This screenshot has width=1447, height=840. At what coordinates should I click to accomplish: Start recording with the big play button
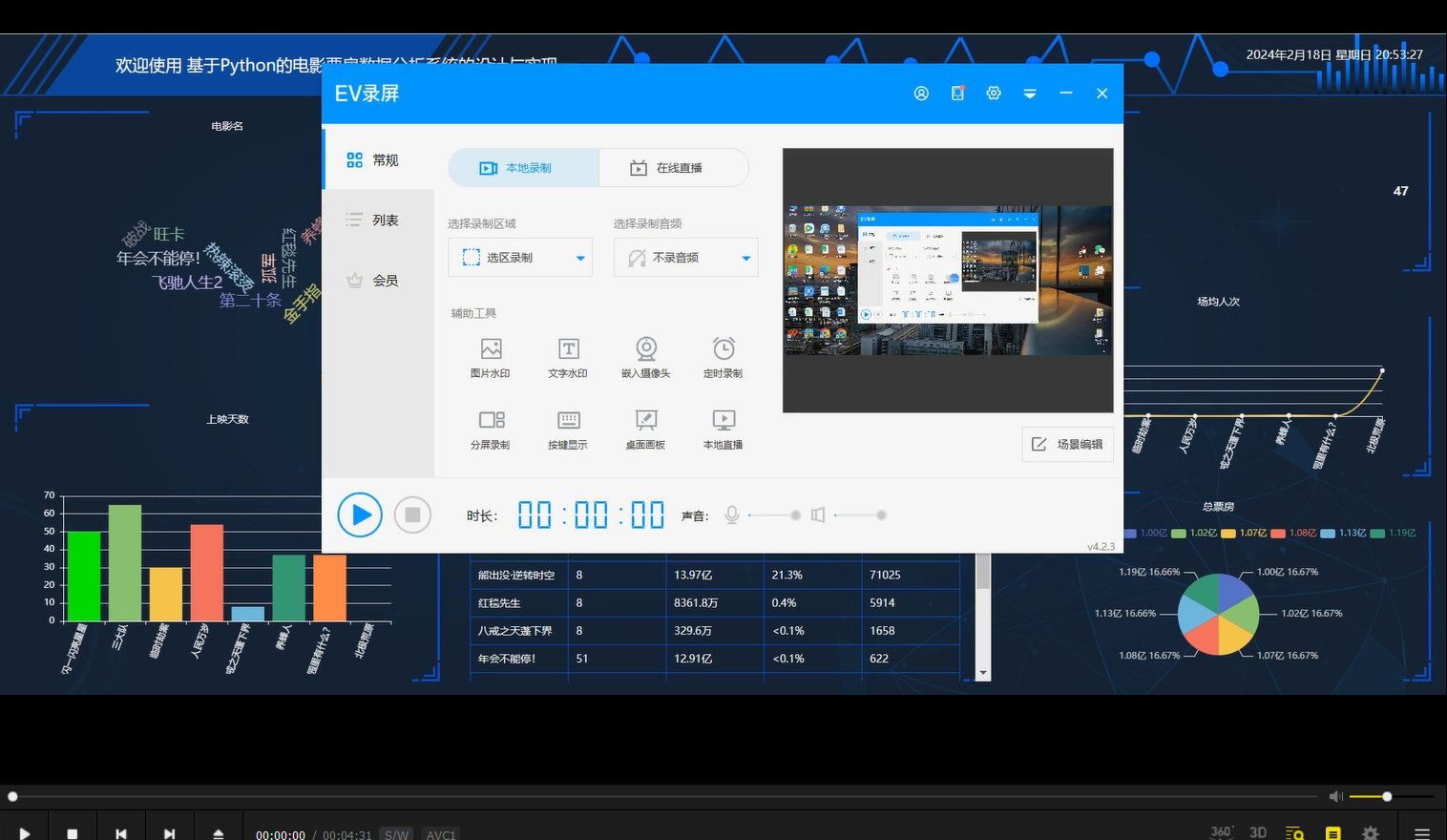point(360,514)
